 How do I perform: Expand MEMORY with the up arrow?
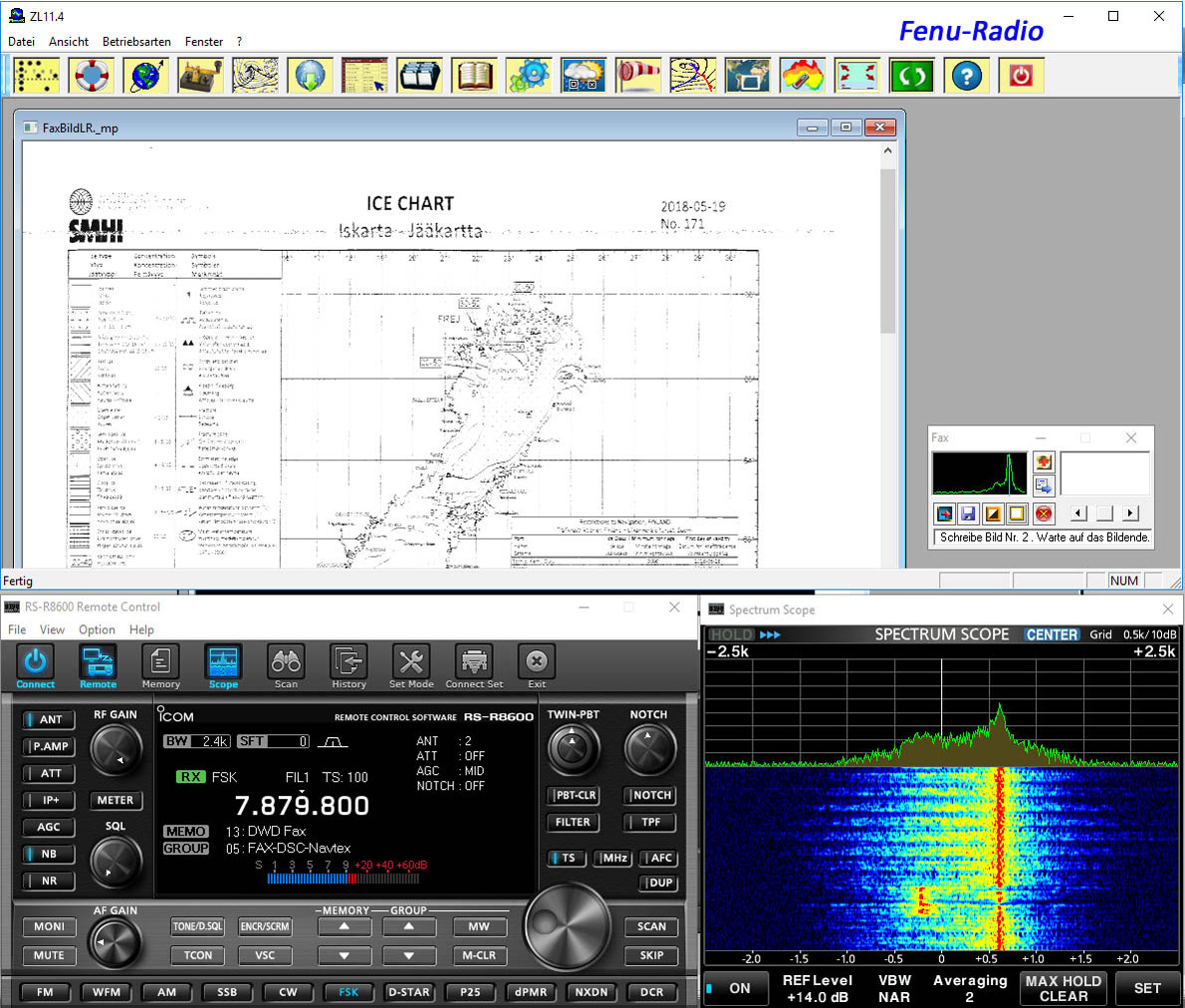[x=344, y=926]
